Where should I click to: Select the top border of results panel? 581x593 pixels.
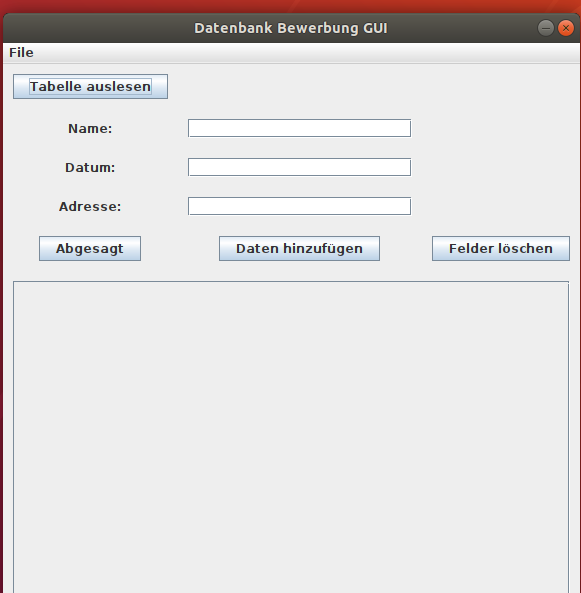pos(291,282)
